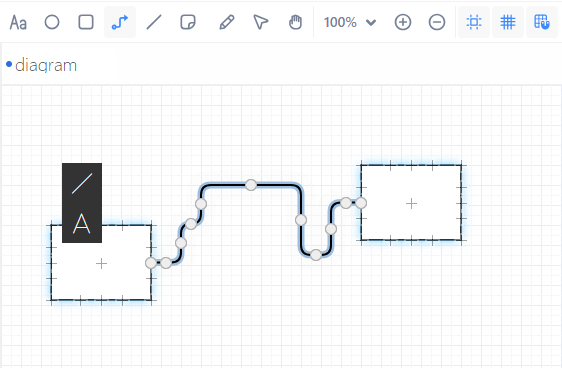Select the Pencil freehand draw tool

227,22
